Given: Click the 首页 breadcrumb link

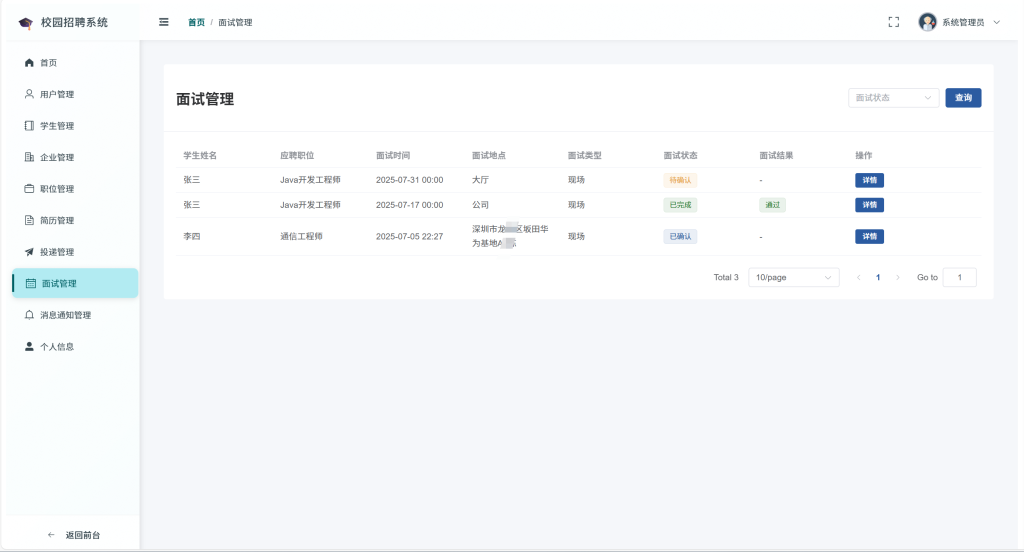Looking at the screenshot, I should coord(197,22).
